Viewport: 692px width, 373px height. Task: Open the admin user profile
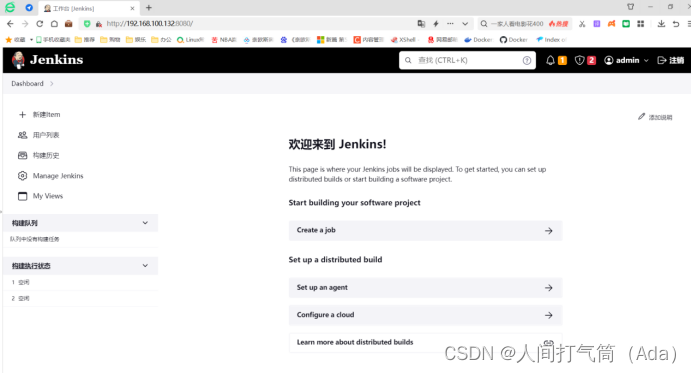pyautogui.click(x=622, y=60)
